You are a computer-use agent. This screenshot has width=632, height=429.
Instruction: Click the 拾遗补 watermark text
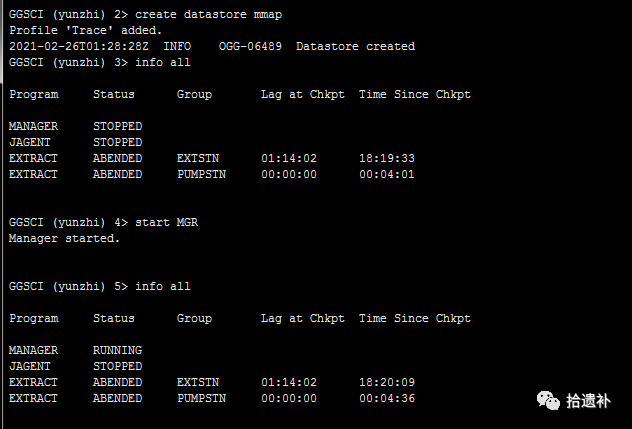pyautogui.click(x=588, y=401)
